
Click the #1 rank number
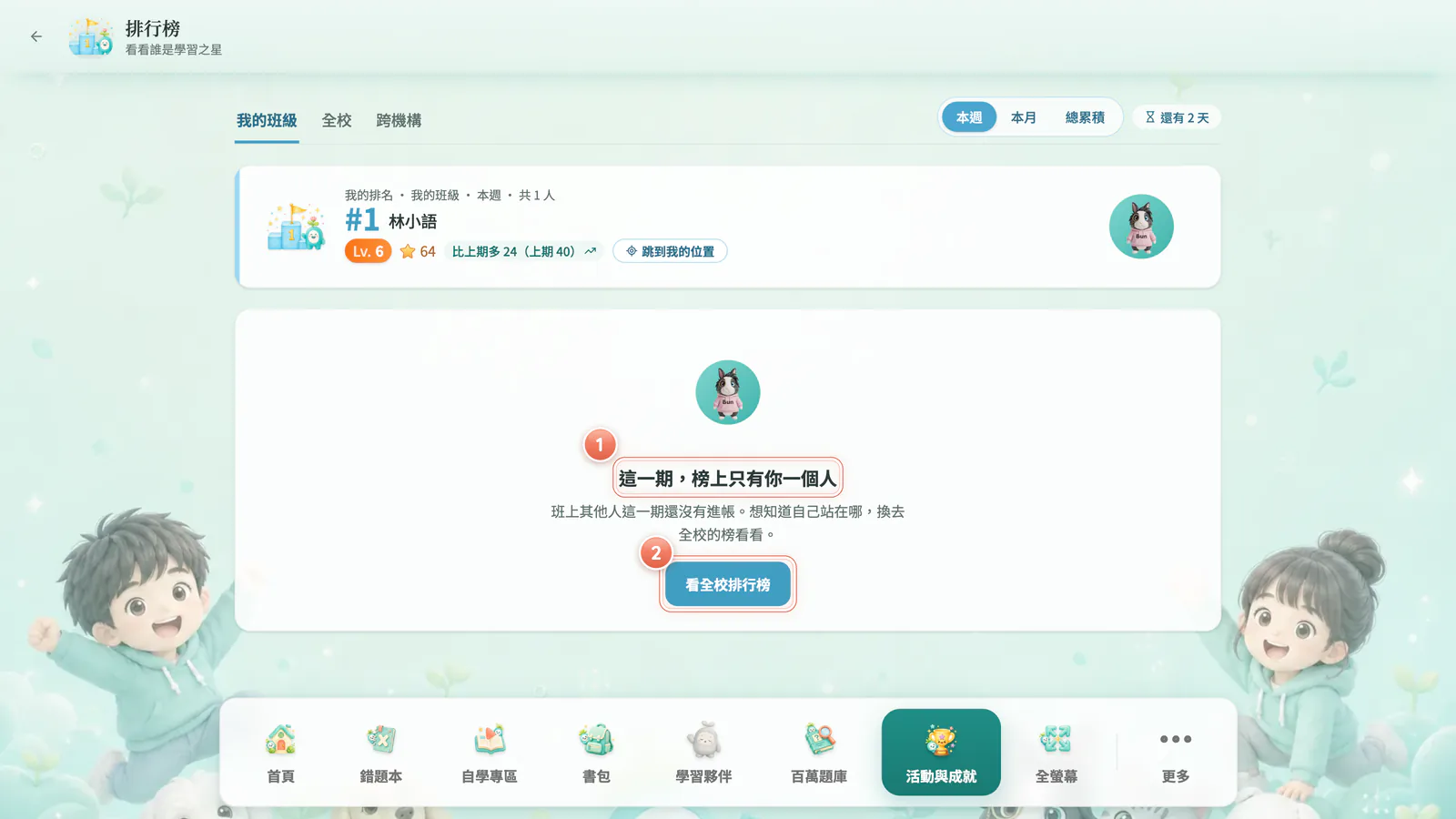(361, 220)
